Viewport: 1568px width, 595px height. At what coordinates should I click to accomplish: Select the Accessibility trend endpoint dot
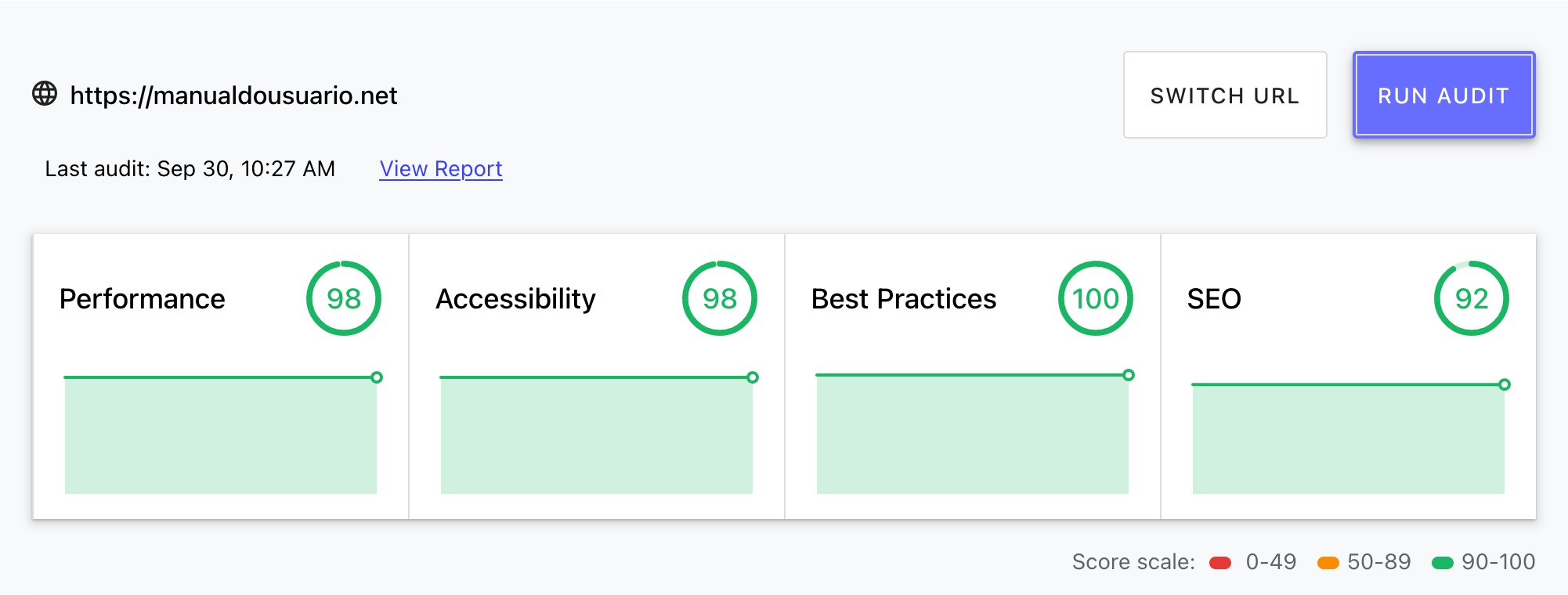(x=753, y=377)
